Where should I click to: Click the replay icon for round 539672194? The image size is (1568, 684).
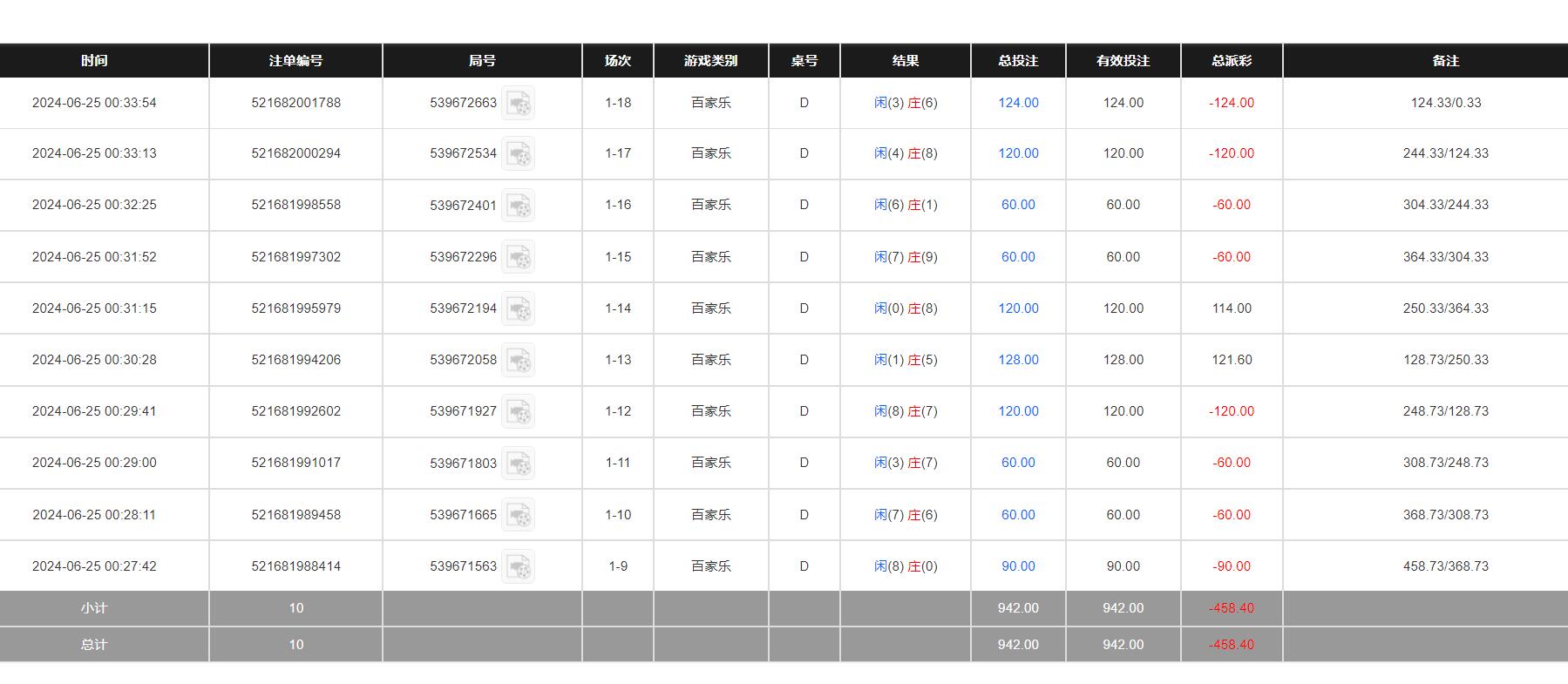[519, 308]
